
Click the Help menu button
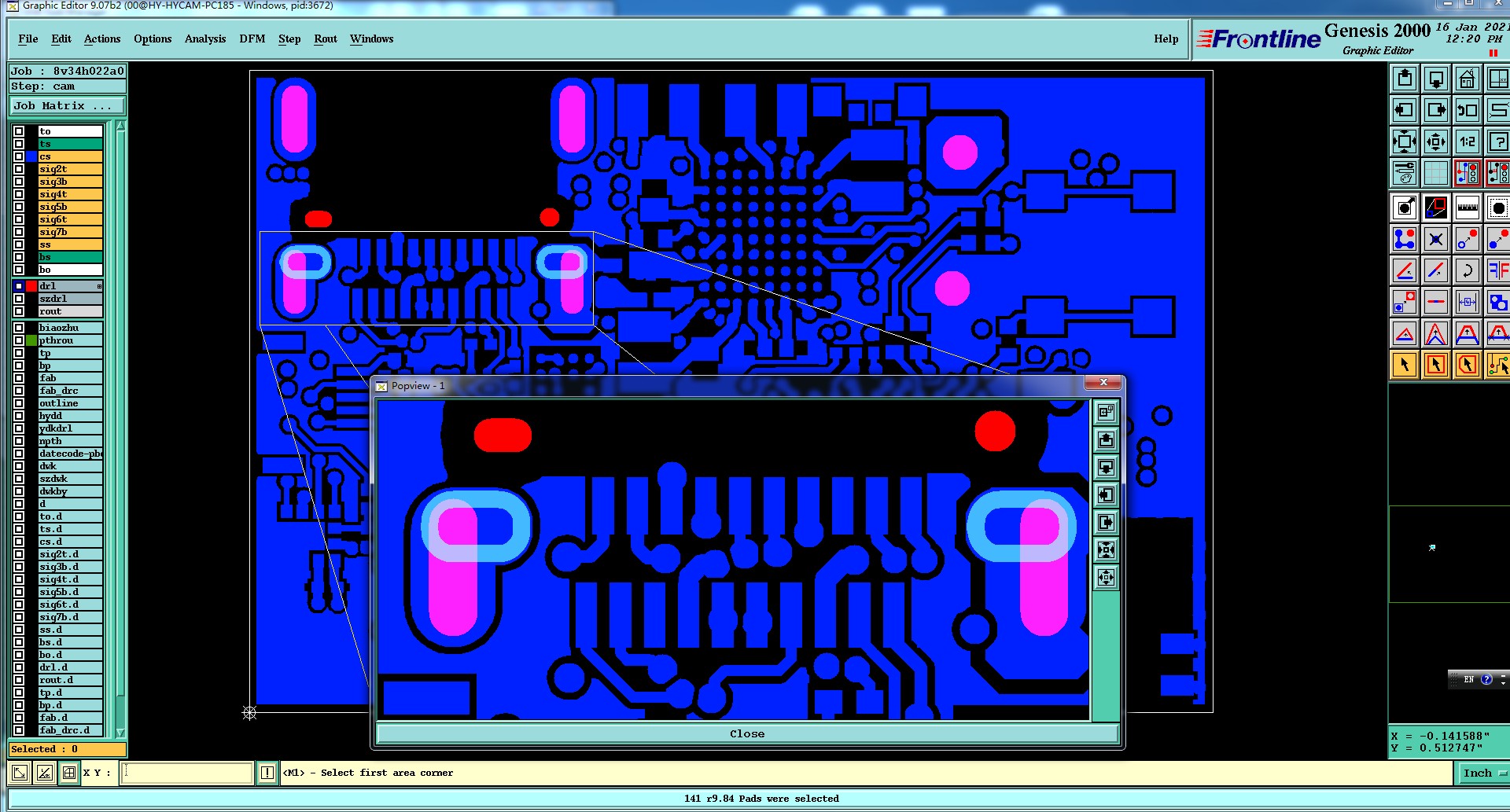point(1166,39)
